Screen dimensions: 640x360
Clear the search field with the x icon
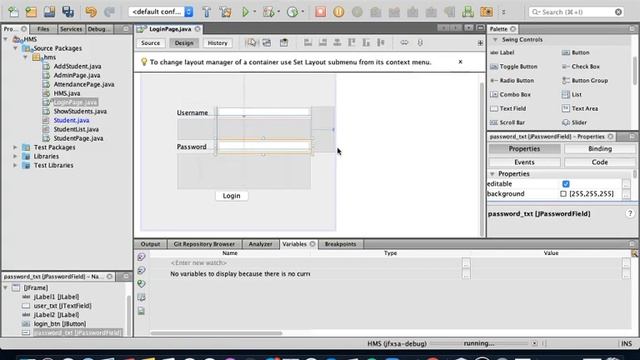tap(618, 12)
